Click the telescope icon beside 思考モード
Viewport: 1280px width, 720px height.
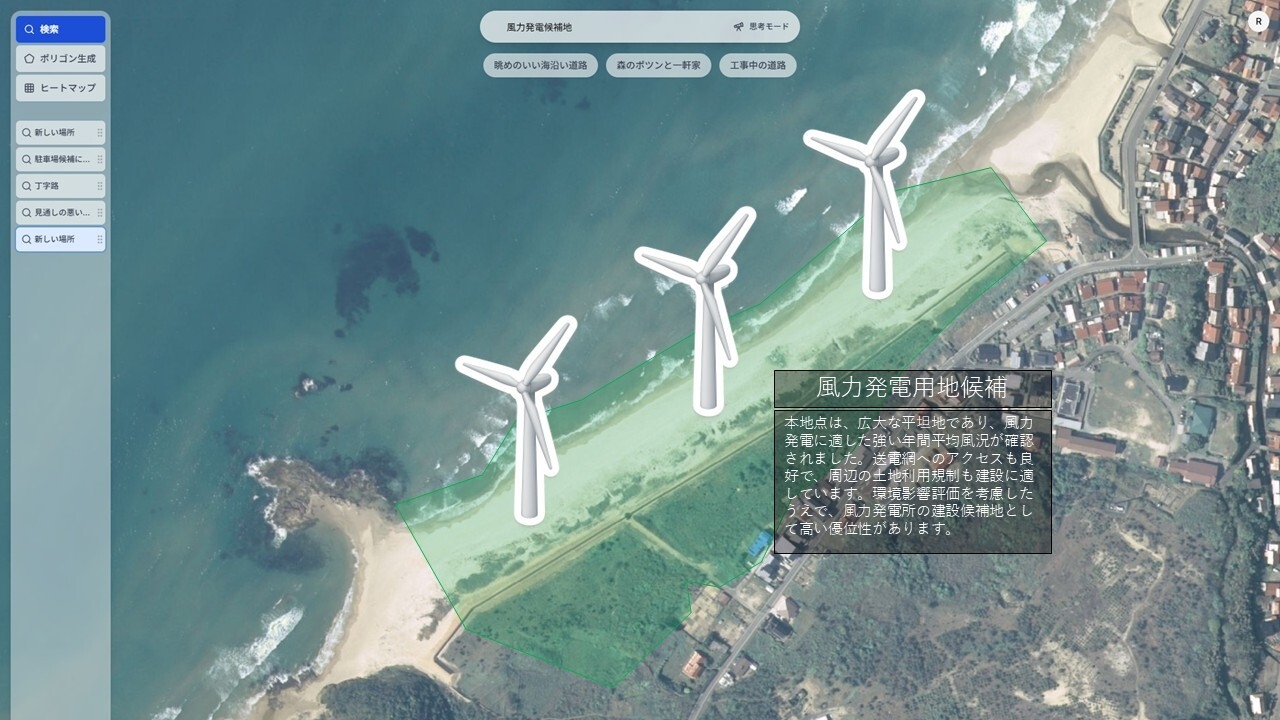coord(739,26)
